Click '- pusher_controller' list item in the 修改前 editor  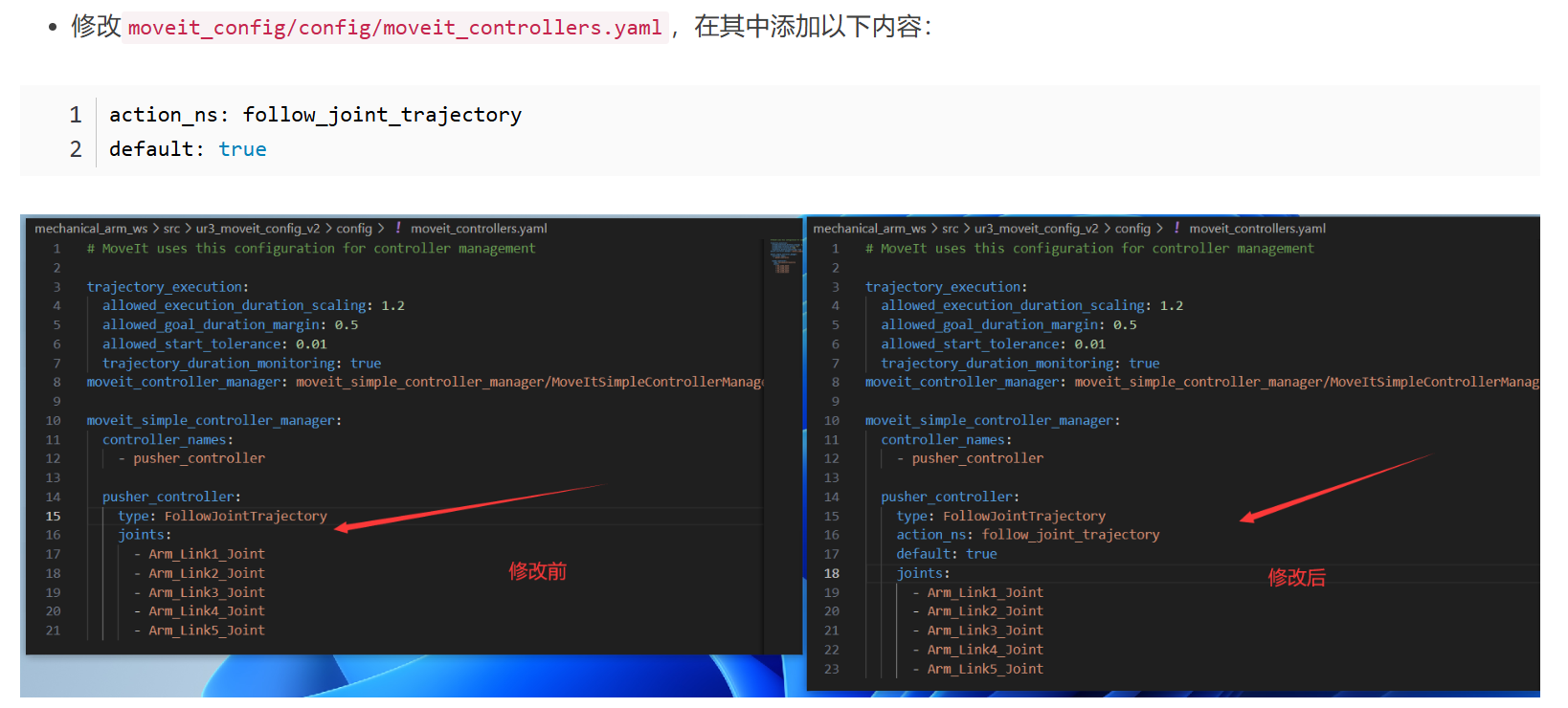(191, 459)
